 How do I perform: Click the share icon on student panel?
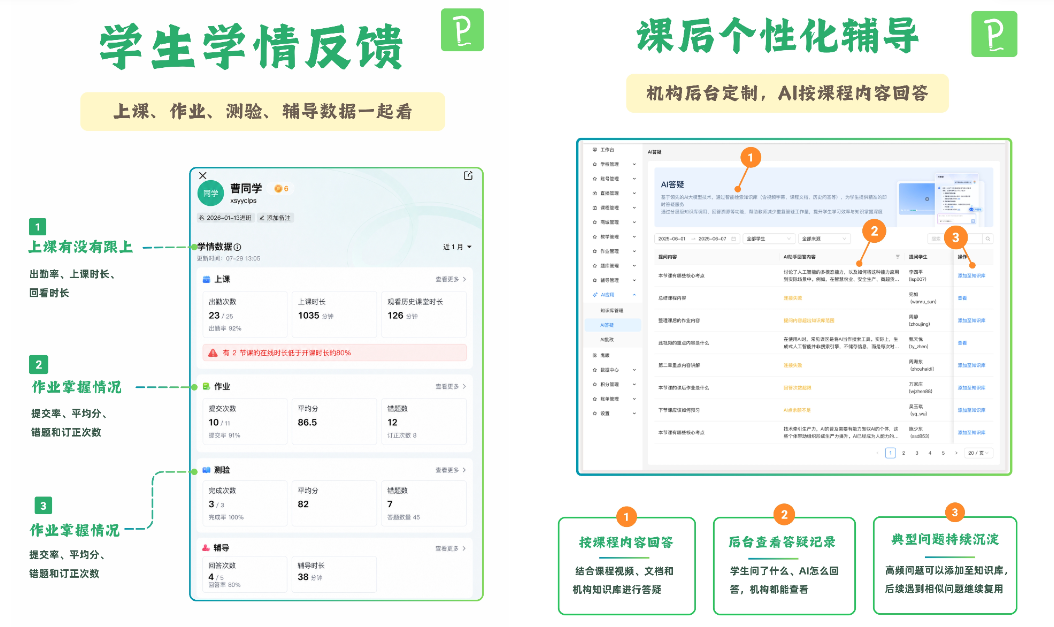(469, 176)
